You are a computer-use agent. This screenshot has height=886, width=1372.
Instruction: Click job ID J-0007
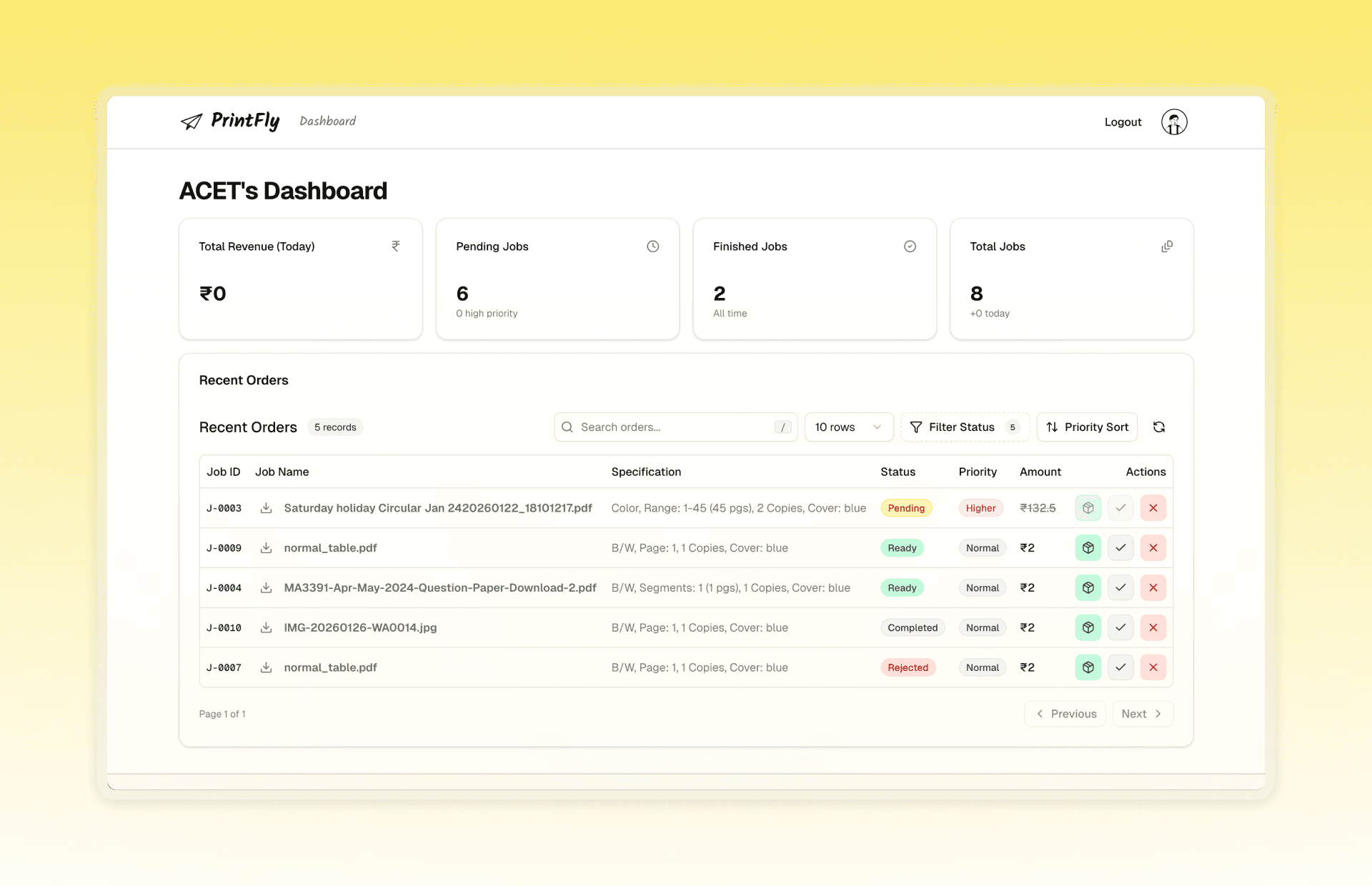click(224, 667)
